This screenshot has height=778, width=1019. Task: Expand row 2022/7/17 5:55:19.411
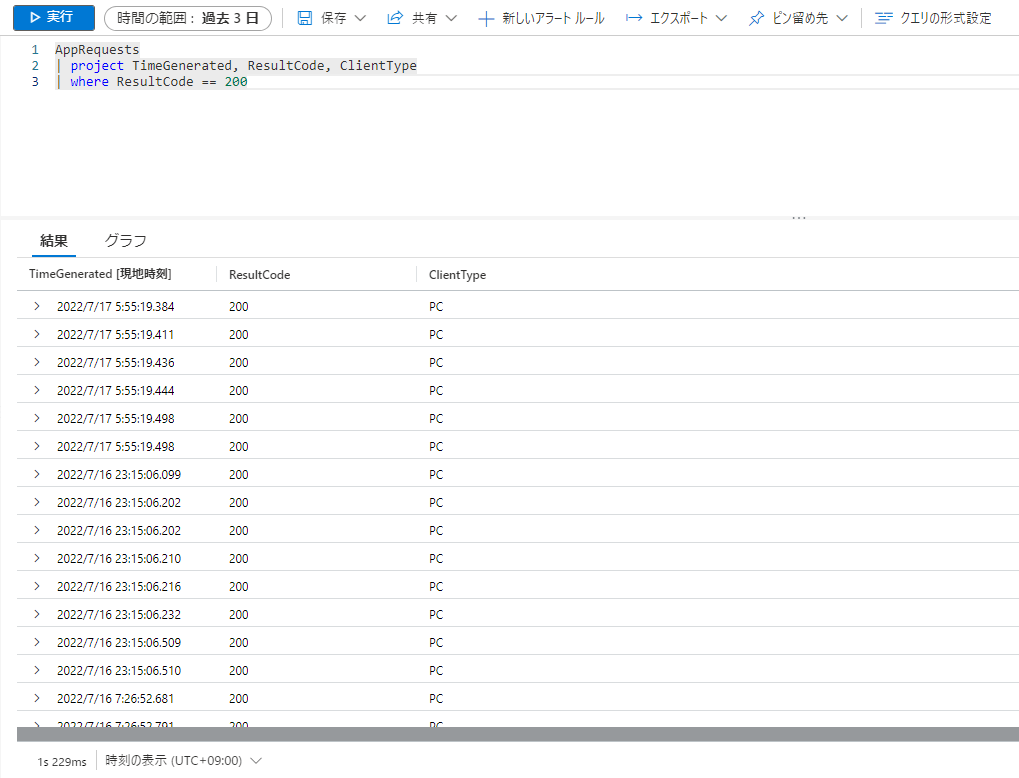[37, 334]
